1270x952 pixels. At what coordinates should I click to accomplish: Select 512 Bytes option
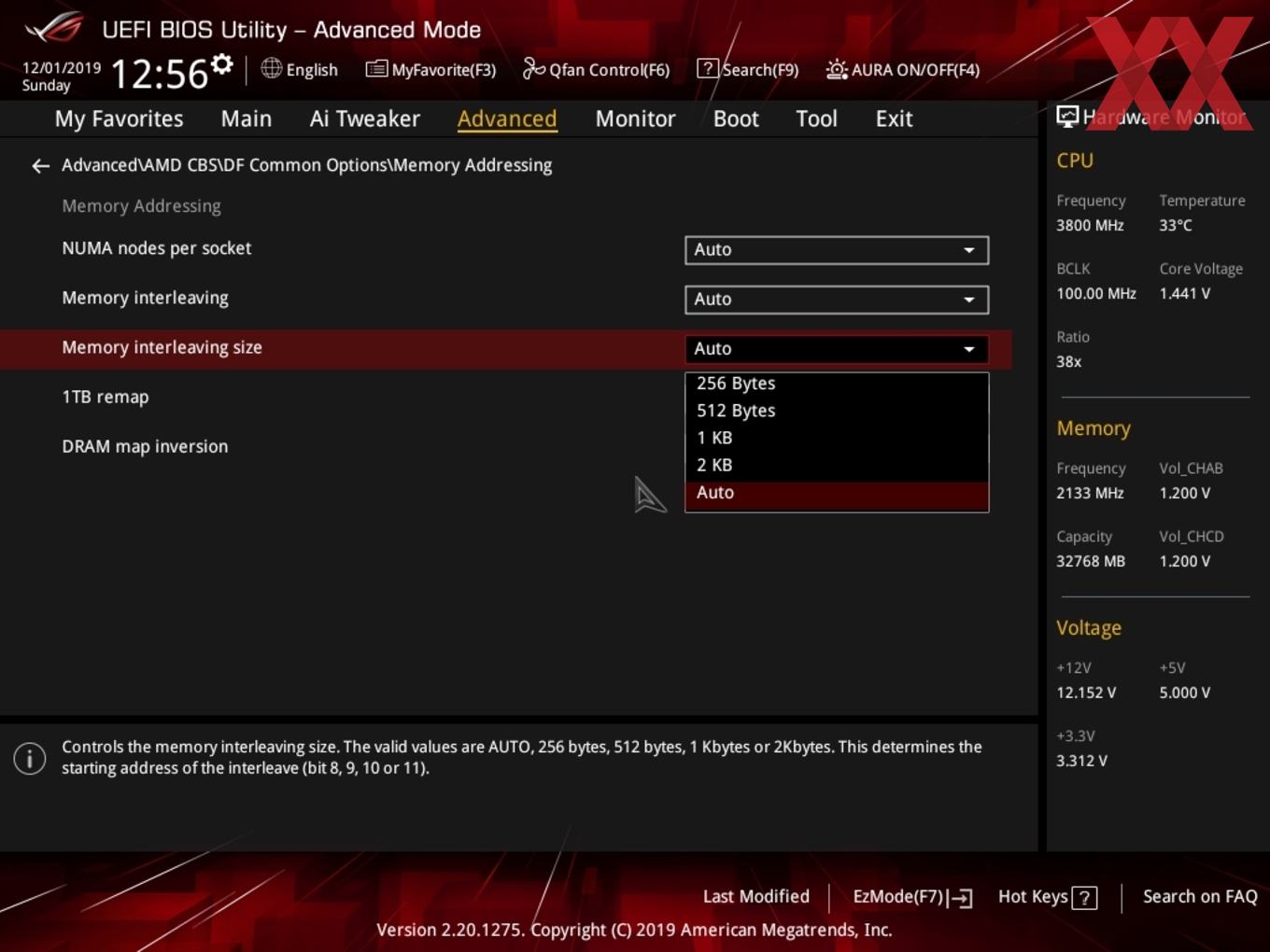click(x=837, y=411)
